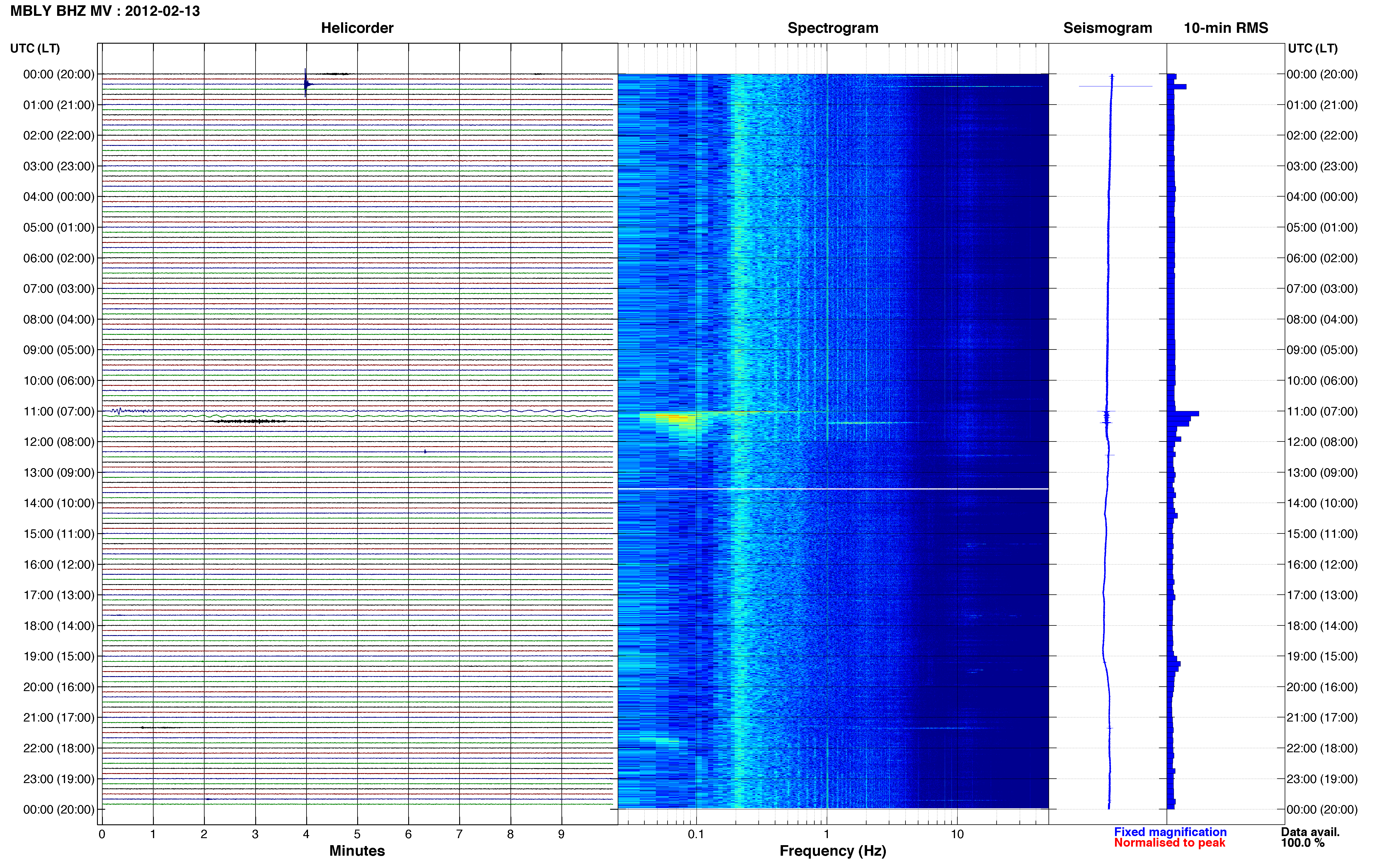Viewport: 1389px width, 868px height.
Task: Click the 'Frequency (Hz)' x-axis label
Action: point(833,851)
